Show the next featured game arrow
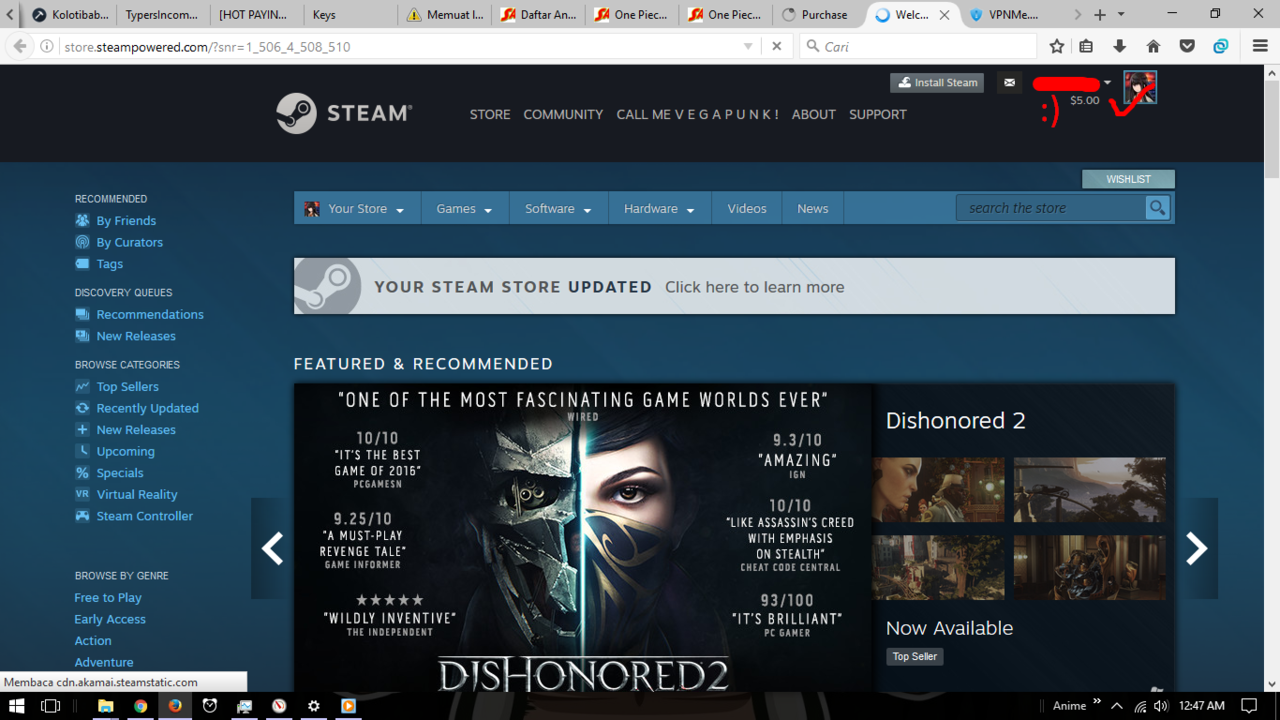Screen dimensions: 1280x720 click(x=1197, y=548)
